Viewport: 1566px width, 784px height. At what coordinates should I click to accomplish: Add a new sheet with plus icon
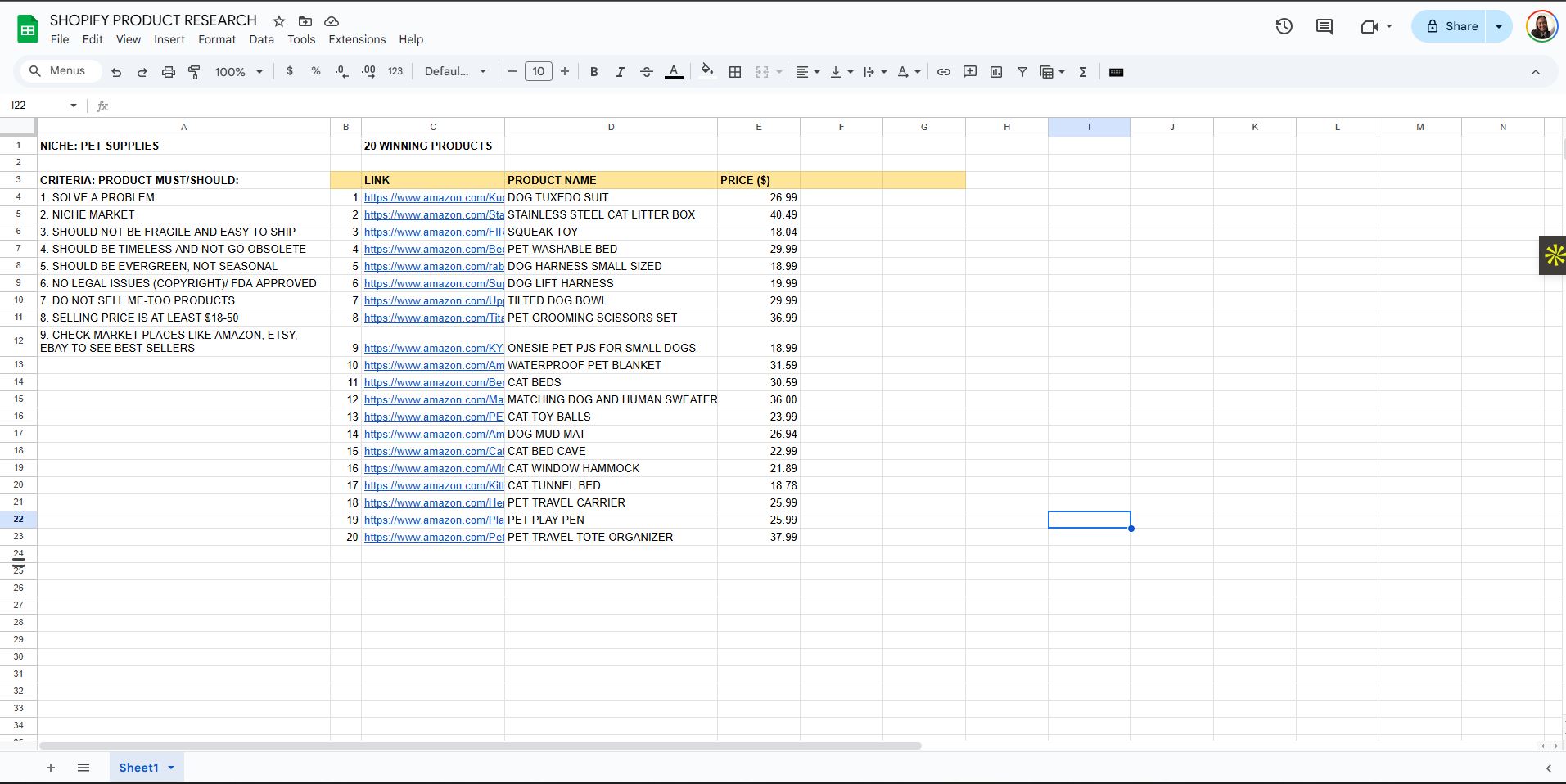pos(51,768)
